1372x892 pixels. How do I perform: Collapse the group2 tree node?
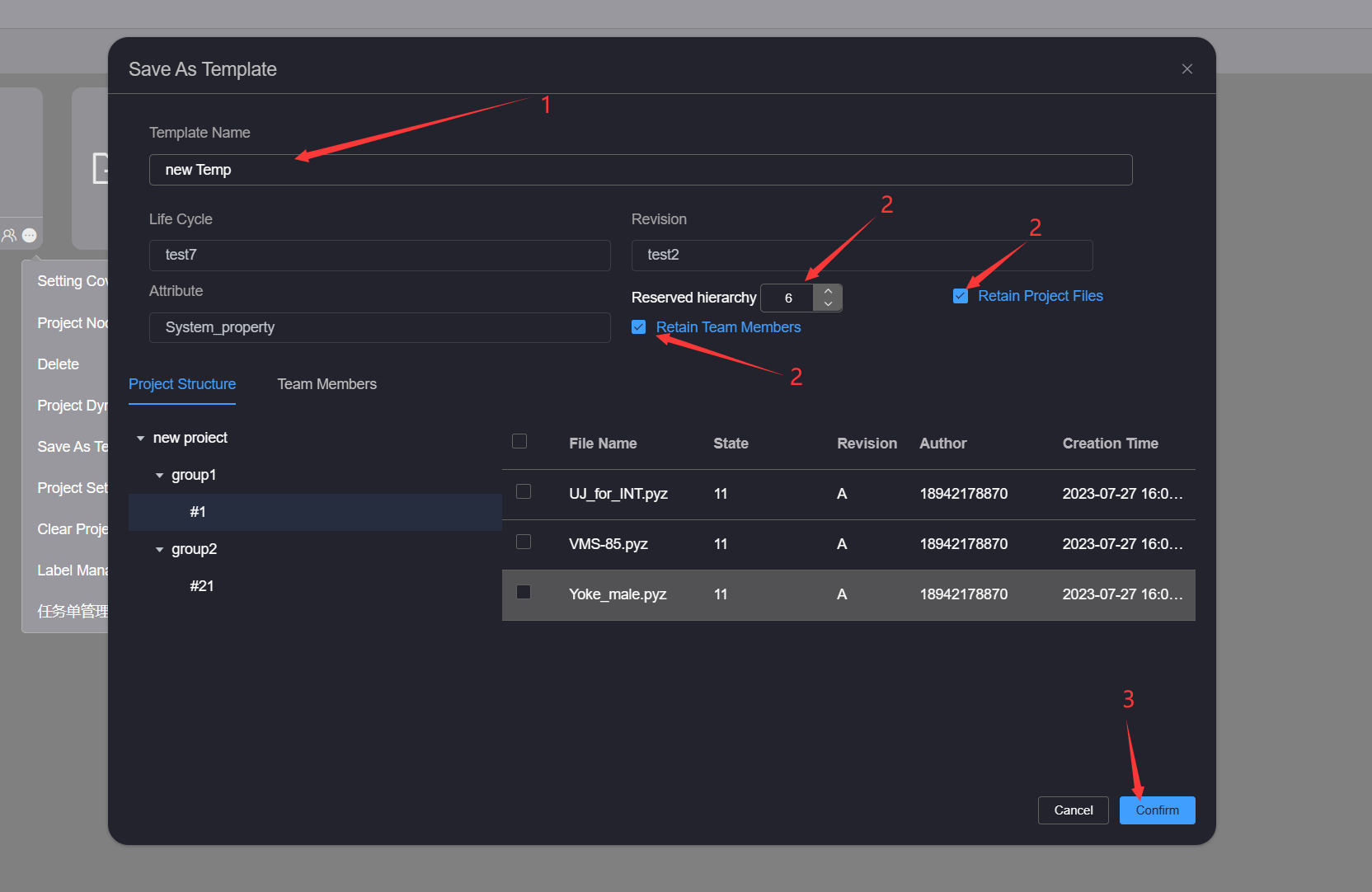[x=159, y=549]
